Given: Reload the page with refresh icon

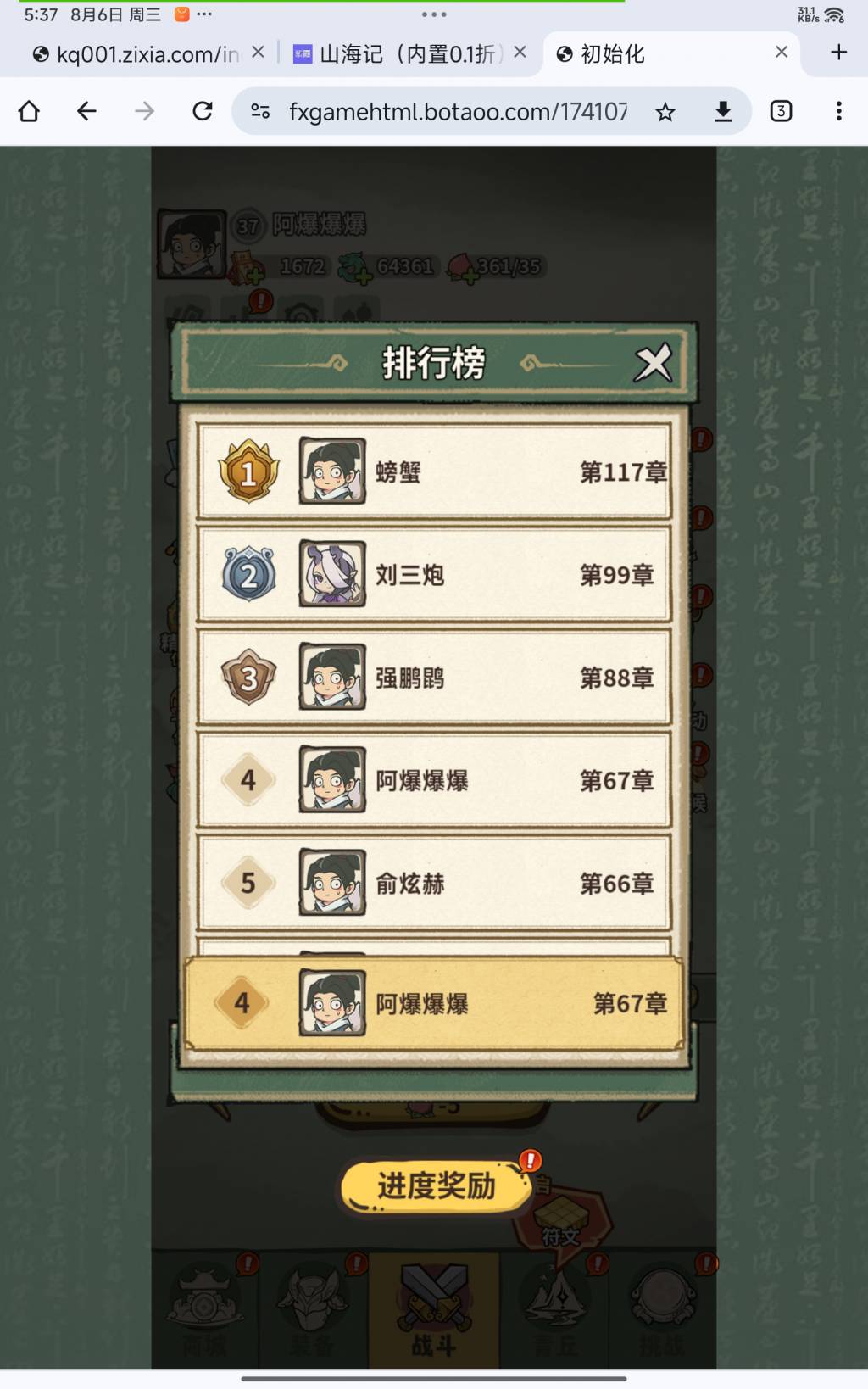Looking at the screenshot, I should (203, 111).
